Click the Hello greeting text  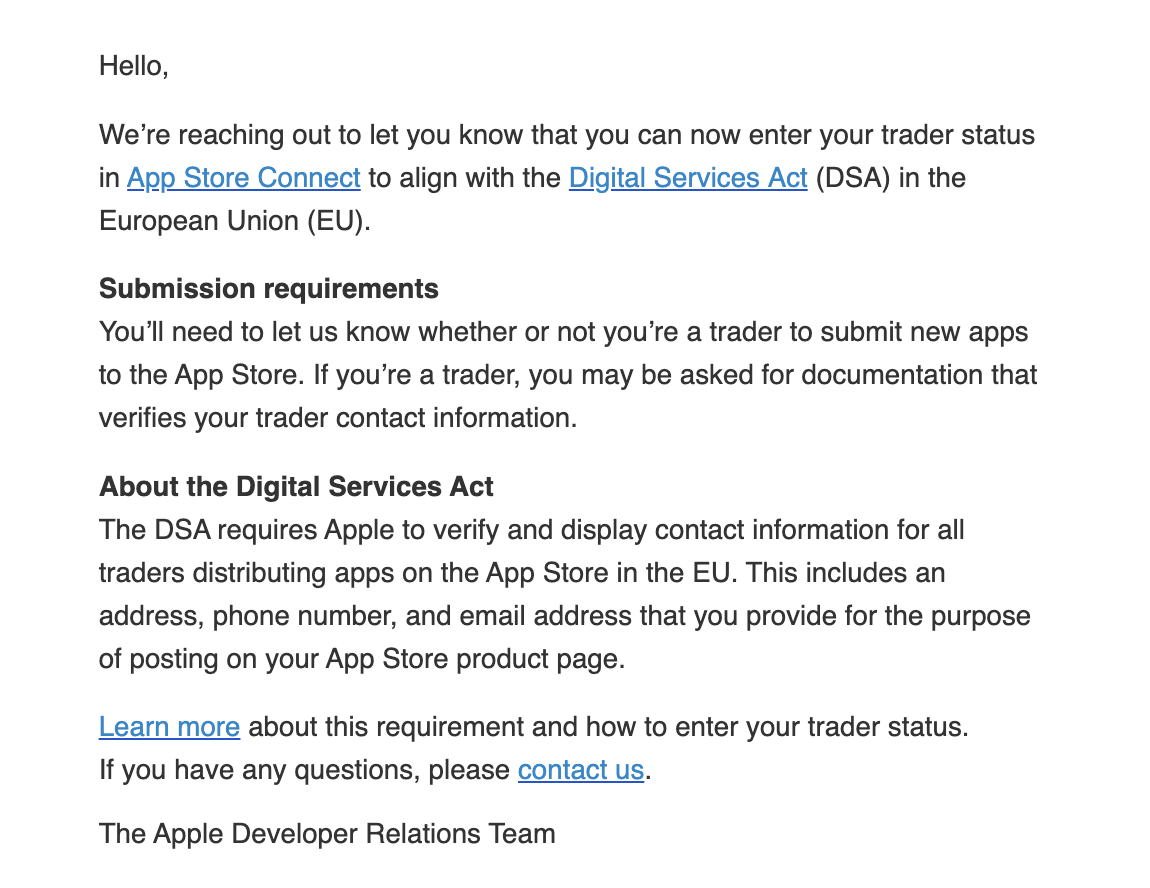click(x=133, y=67)
